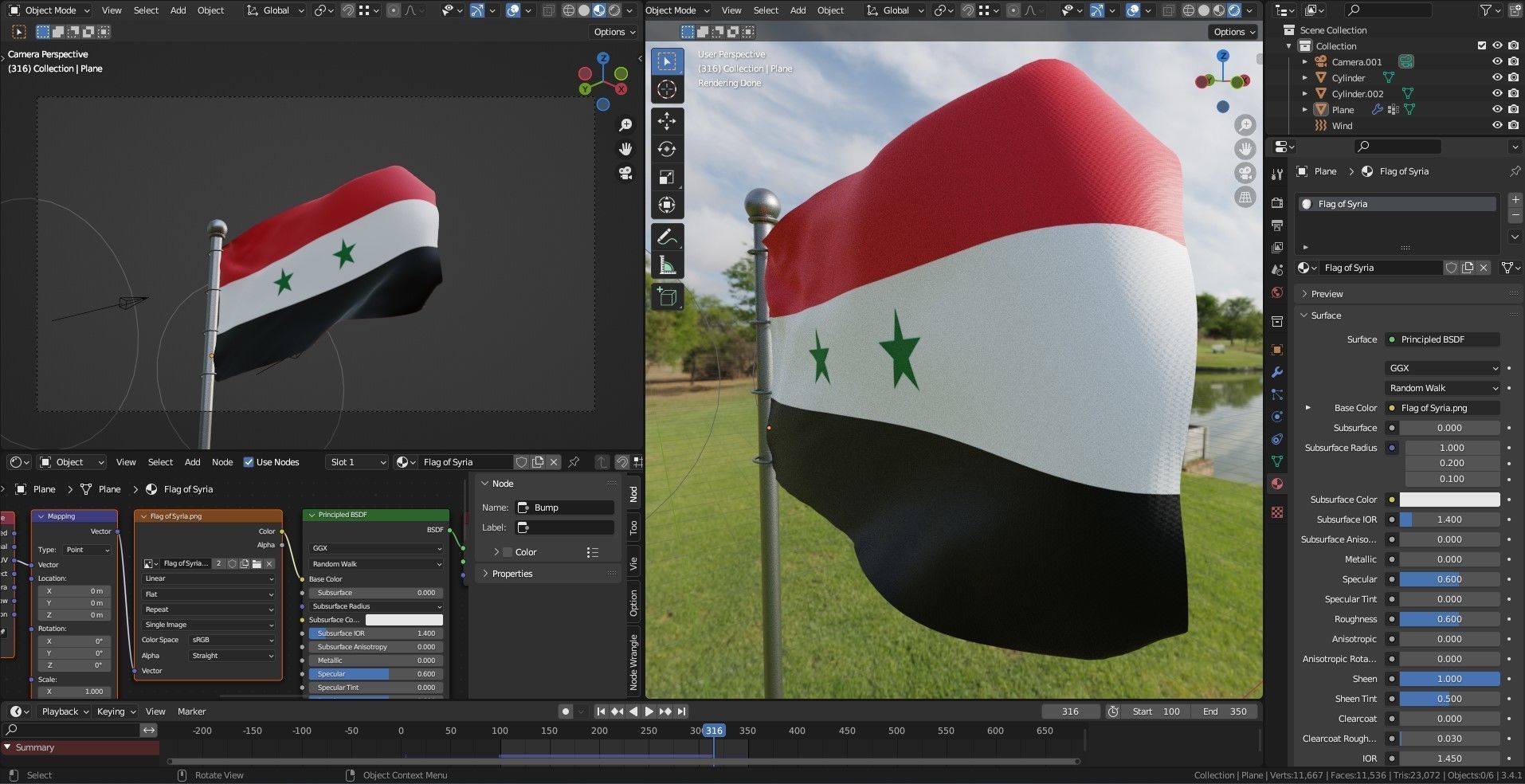1525x784 pixels.
Task: Open Options popover in User Perspective viewport
Action: 1235,32
